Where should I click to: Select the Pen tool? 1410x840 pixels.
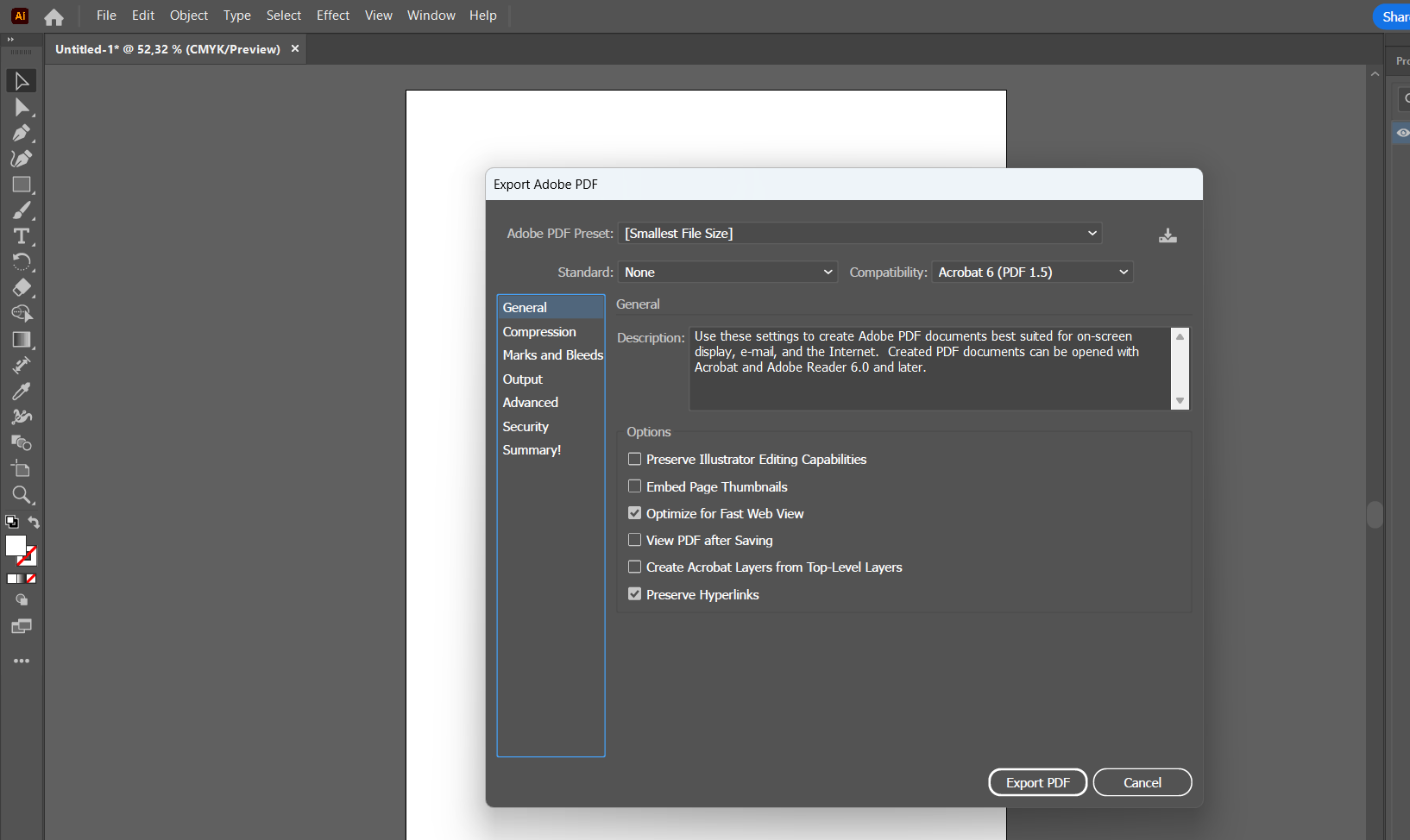[22, 133]
